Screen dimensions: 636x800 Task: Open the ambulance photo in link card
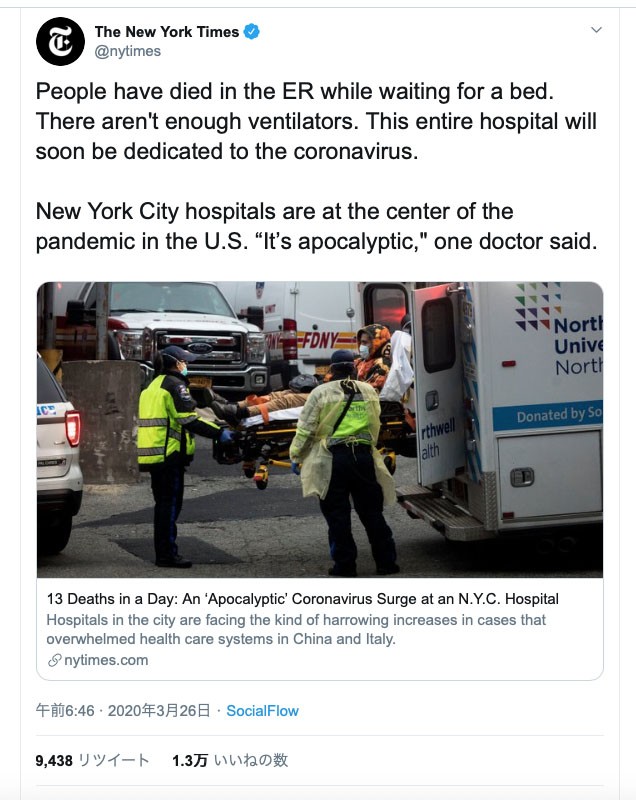[320, 430]
